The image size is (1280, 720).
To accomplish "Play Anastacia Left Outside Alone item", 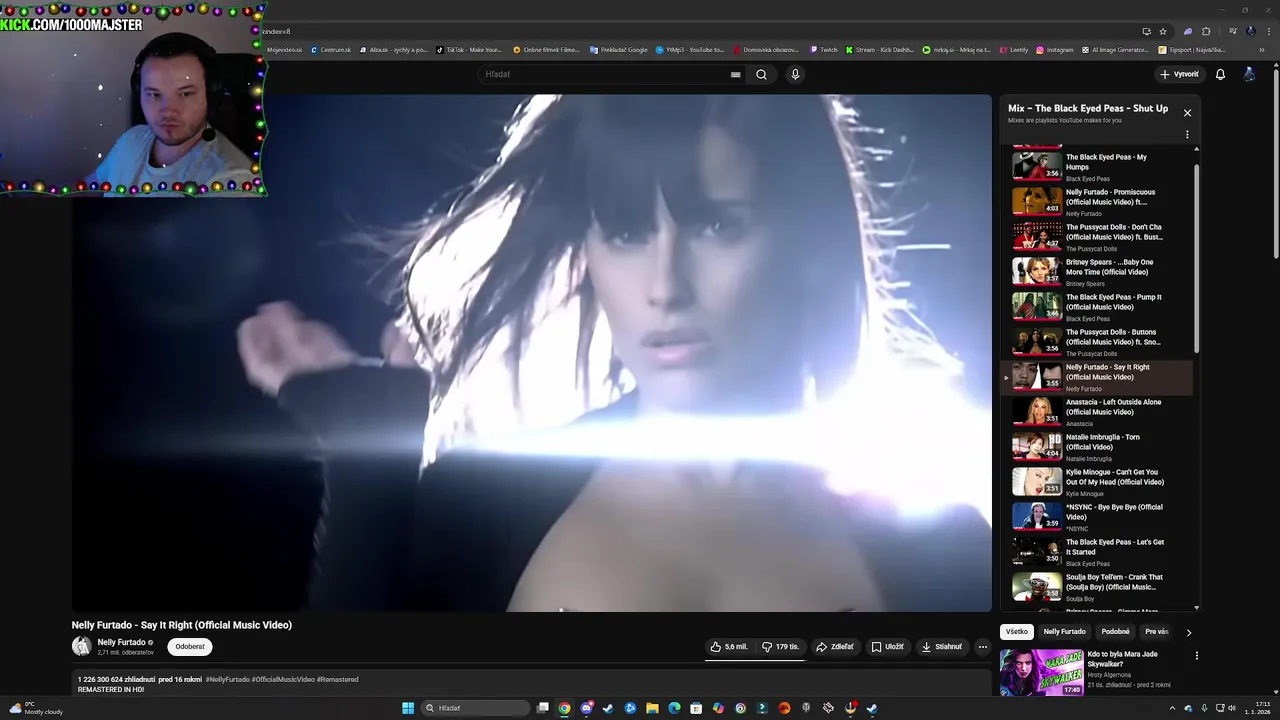I will (x=1097, y=411).
